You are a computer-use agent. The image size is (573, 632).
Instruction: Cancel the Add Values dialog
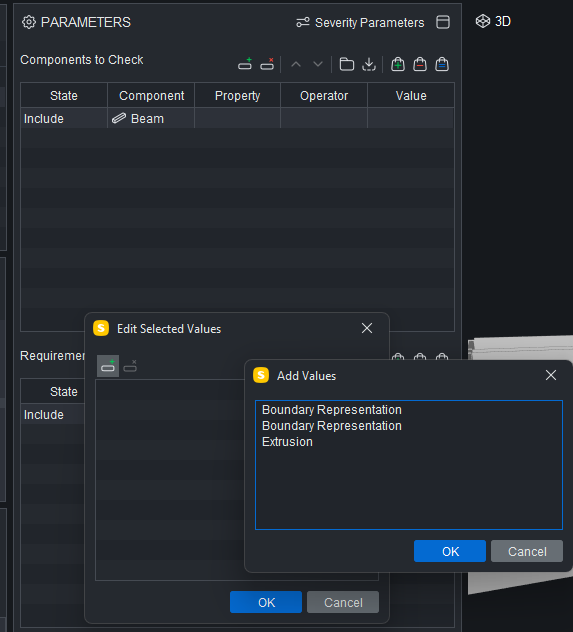coord(527,551)
